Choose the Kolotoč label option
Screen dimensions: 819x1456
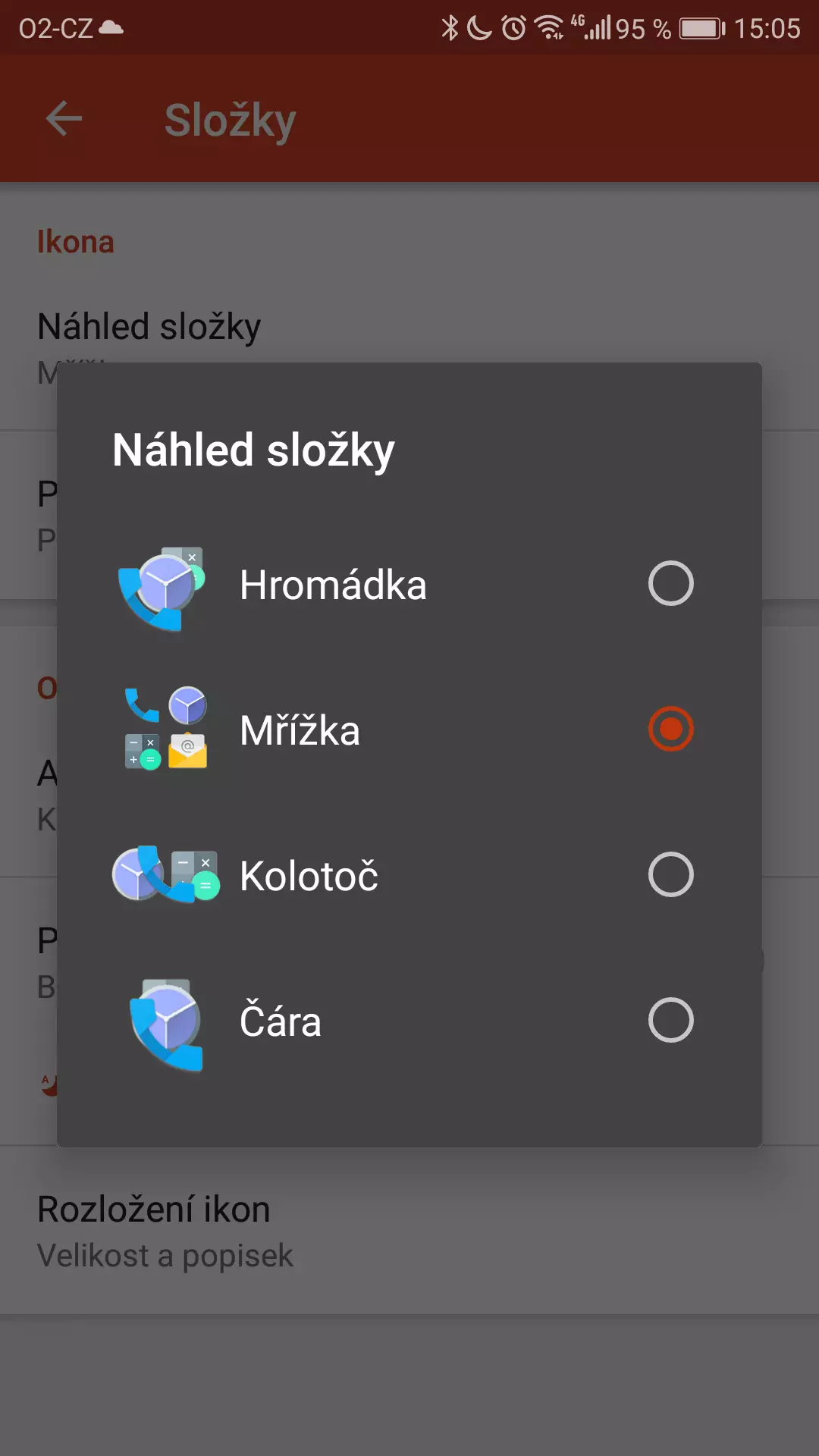coord(309,875)
